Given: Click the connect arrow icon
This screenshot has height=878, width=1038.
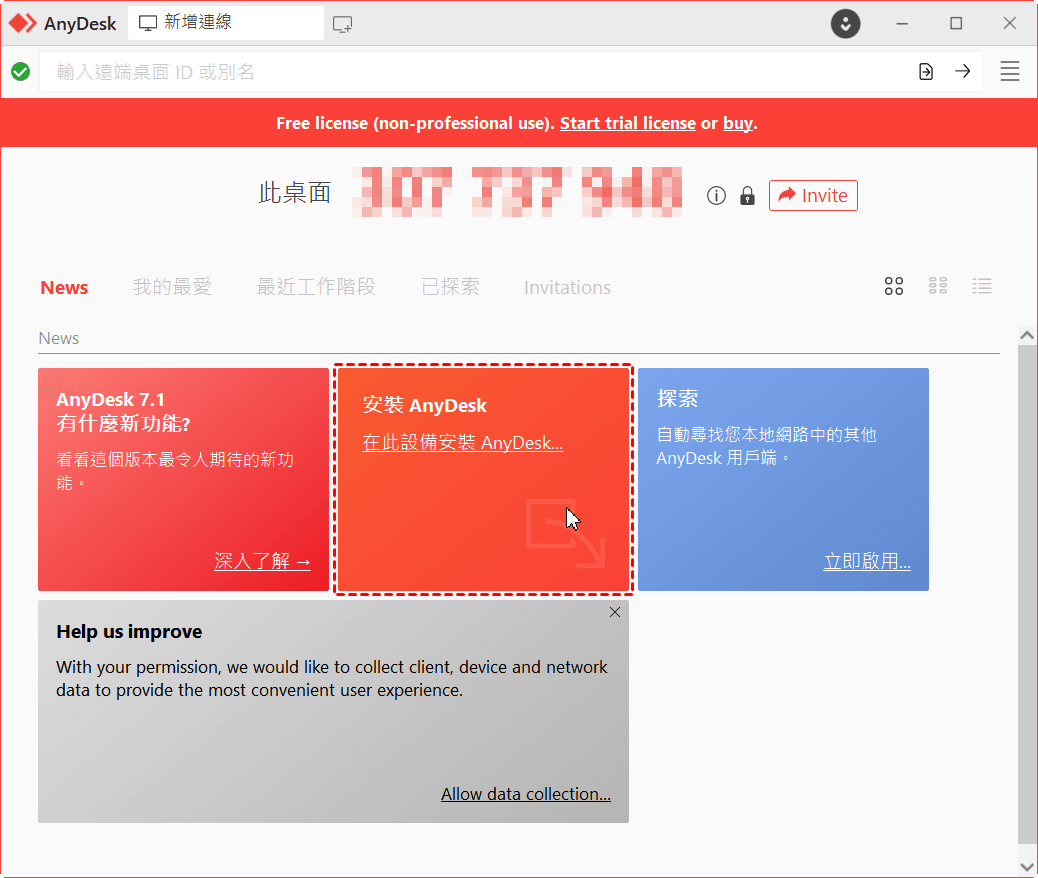Looking at the screenshot, I should coord(963,71).
